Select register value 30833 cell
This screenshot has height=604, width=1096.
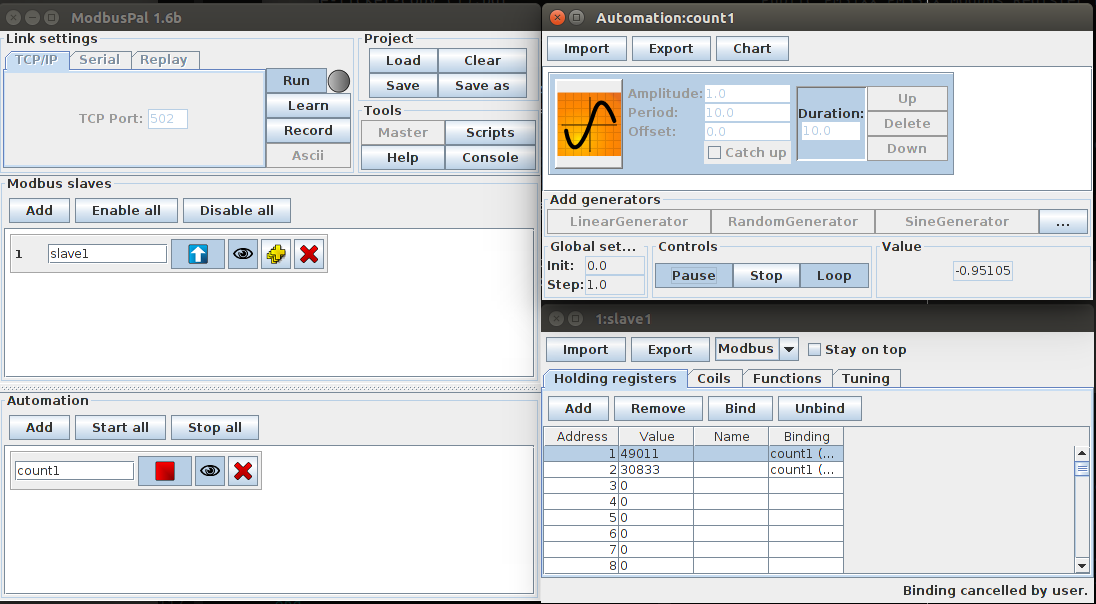click(656, 470)
